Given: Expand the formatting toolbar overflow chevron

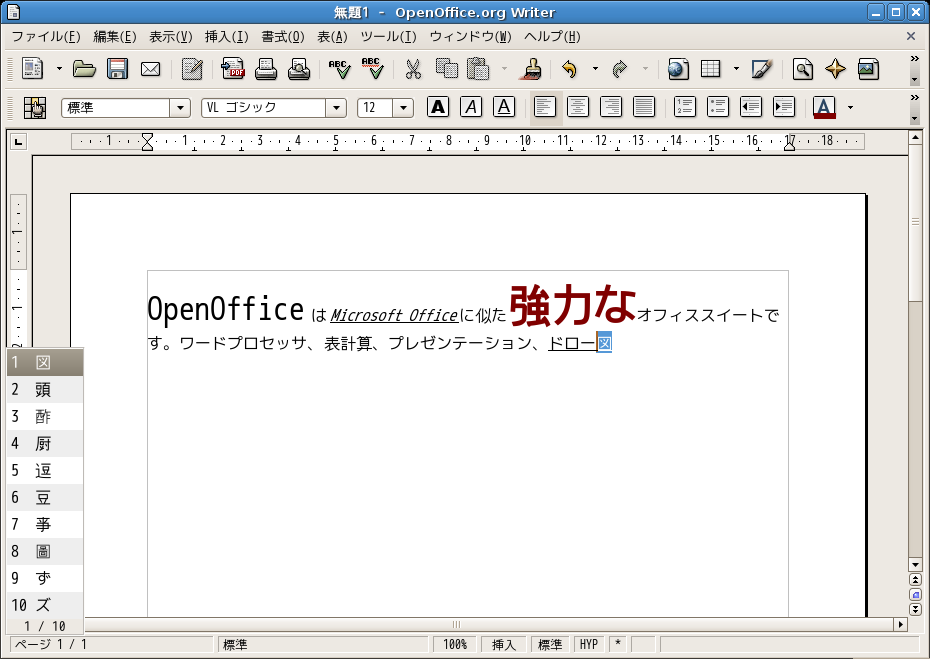Looking at the screenshot, I should 915,97.
